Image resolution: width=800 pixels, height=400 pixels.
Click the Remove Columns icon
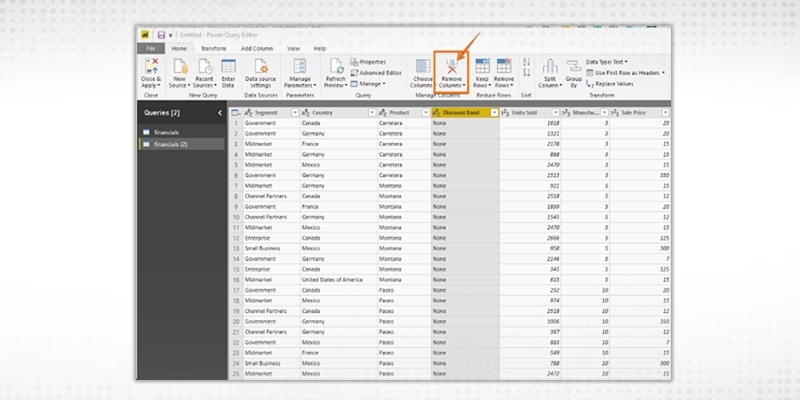[452, 67]
